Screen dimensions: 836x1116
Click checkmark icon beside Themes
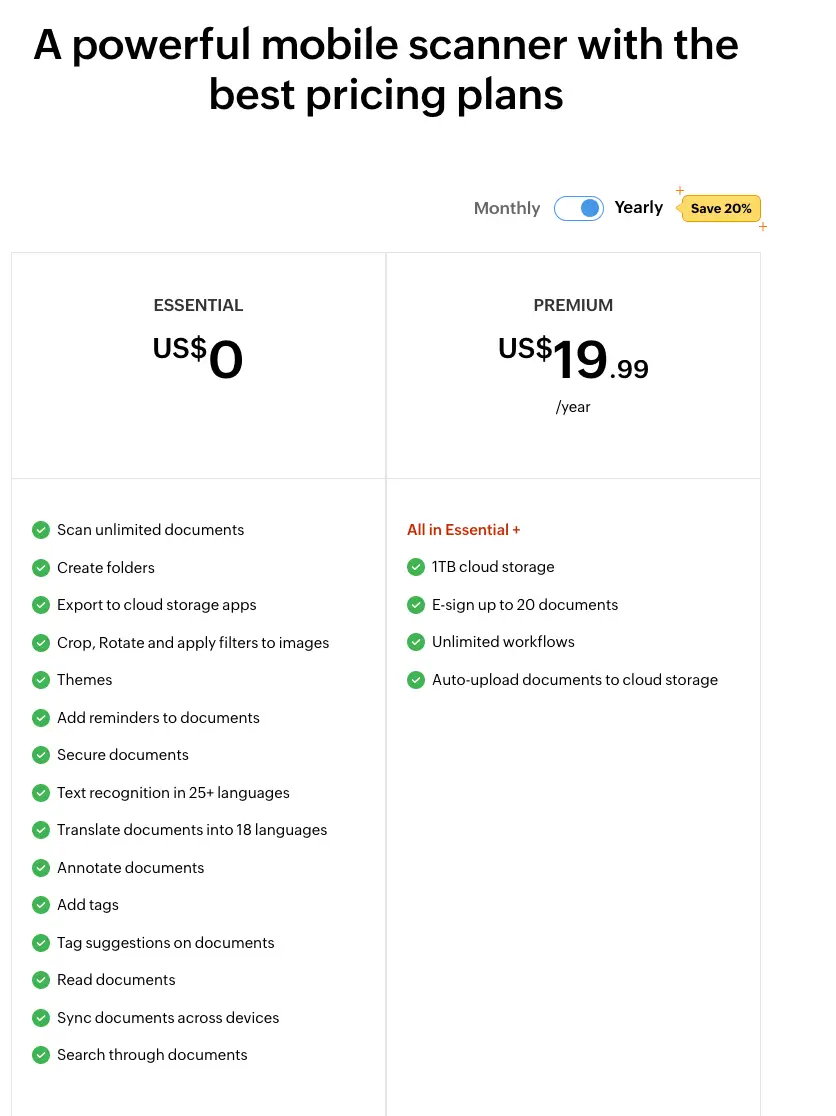pyautogui.click(x=41, y=680)
